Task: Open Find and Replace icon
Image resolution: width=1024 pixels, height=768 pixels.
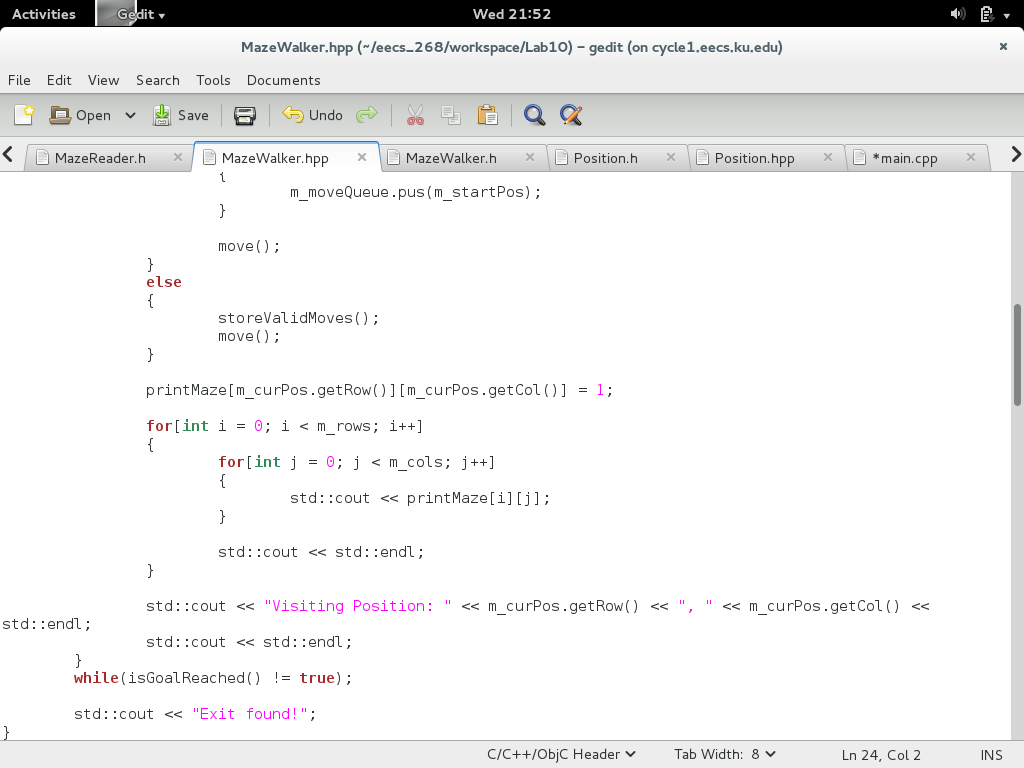Action: [x=571, y=115]
